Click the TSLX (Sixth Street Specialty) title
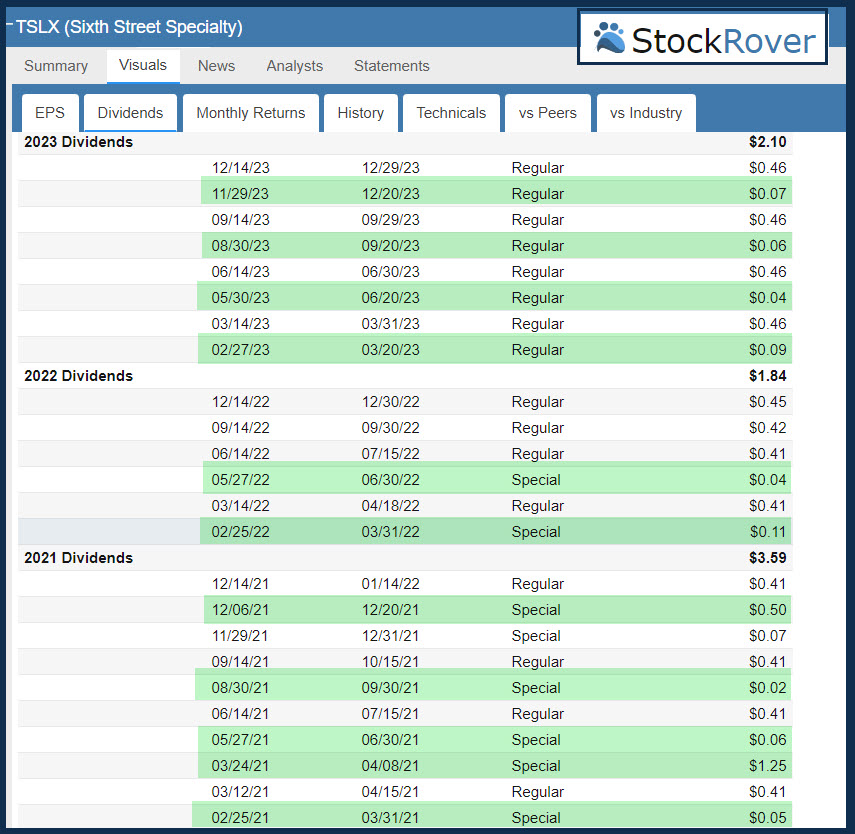The width and height of the screenshot is (855, 834). click(129, 27)
